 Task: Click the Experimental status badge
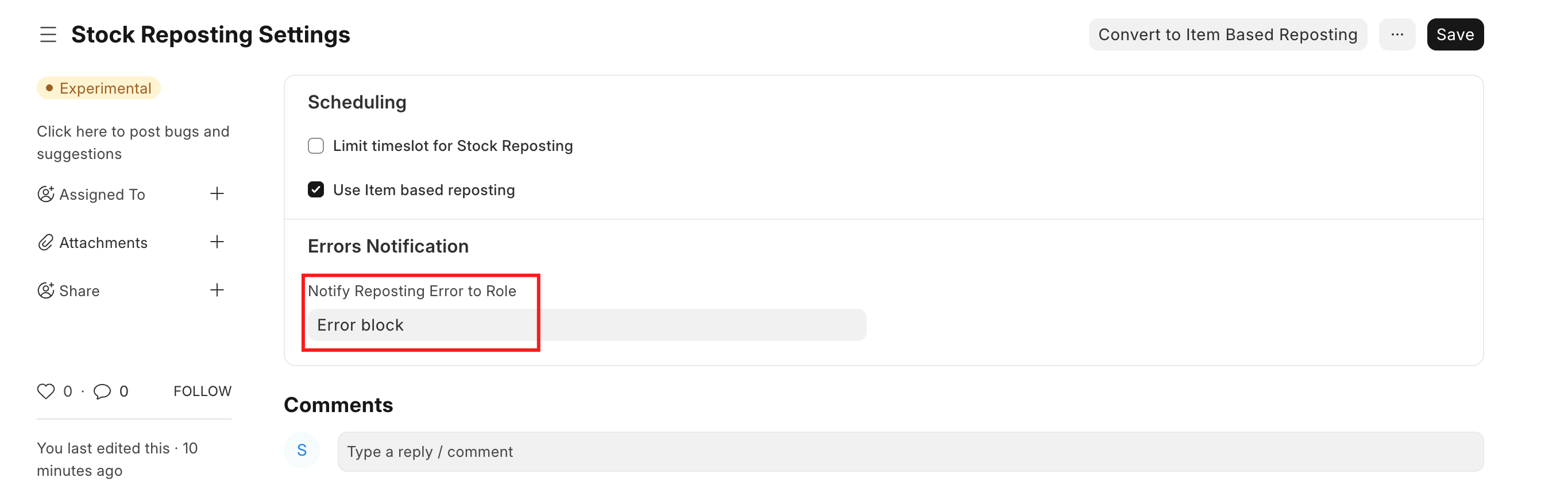[x=99, y=88]
